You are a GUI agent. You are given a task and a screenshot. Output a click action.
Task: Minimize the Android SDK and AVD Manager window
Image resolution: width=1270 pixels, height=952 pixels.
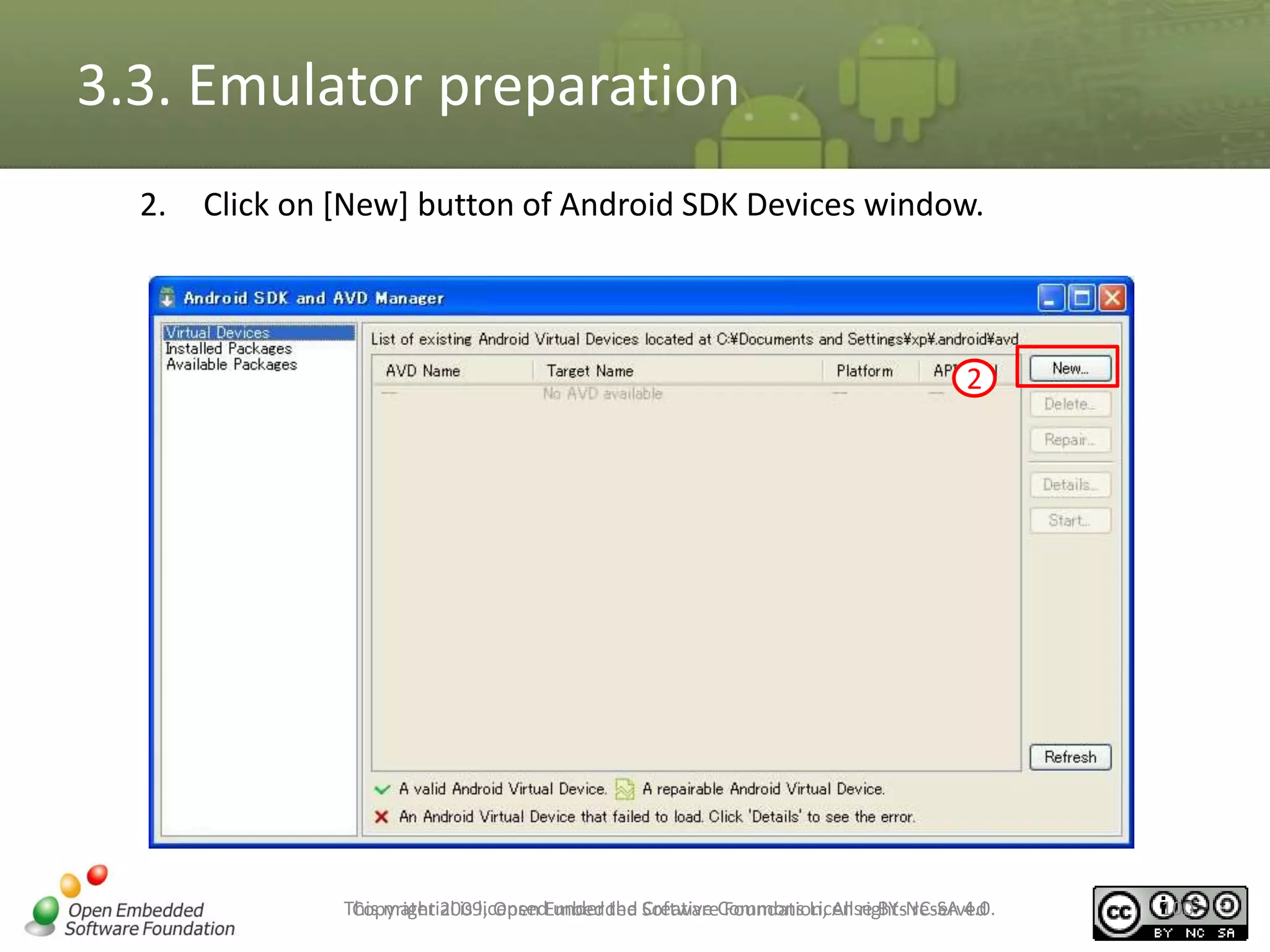point(1050,298)
